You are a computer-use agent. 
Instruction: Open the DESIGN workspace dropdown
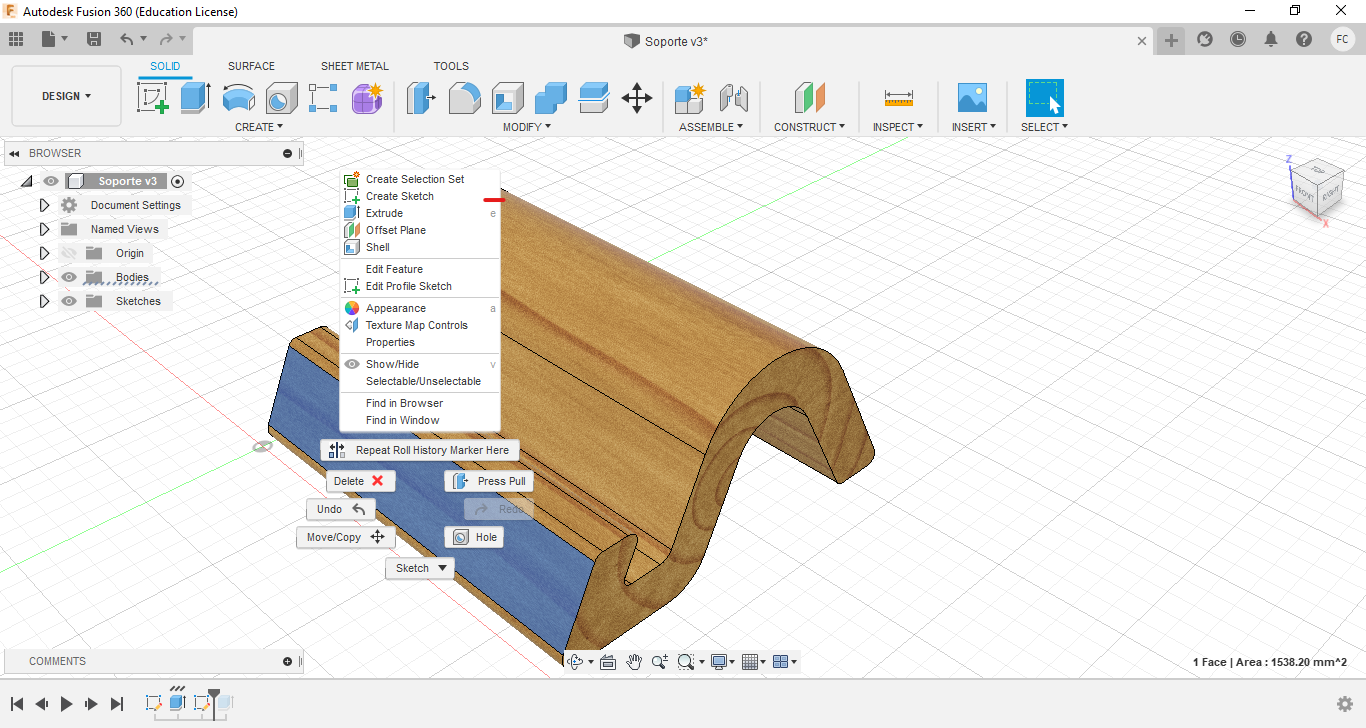coord(66,96)
